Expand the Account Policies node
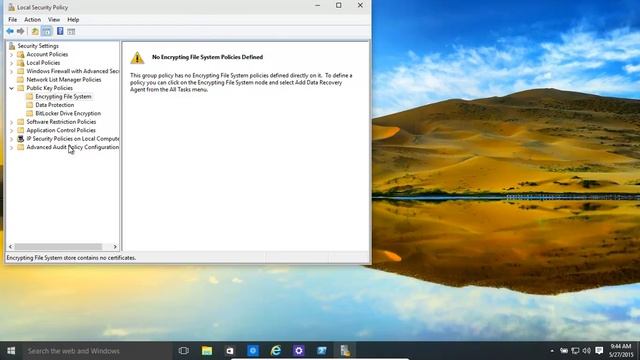The height and width of the screenshot is (360, 640). [x=11, y=54]
